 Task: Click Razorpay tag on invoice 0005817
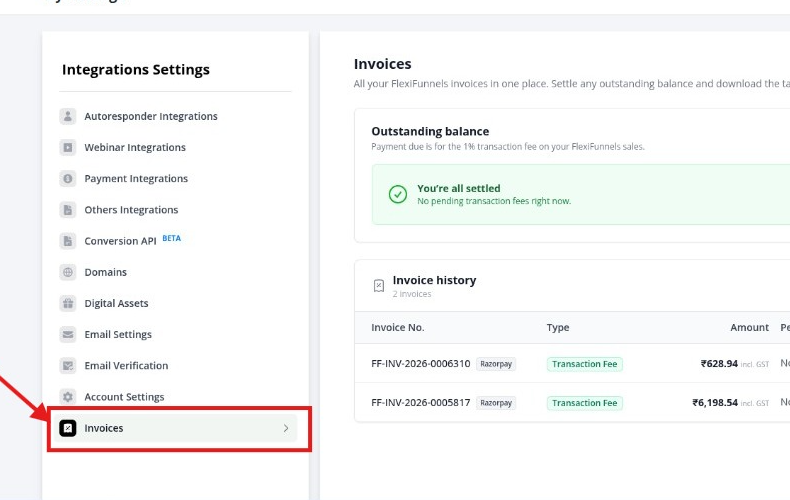point(496,403)
